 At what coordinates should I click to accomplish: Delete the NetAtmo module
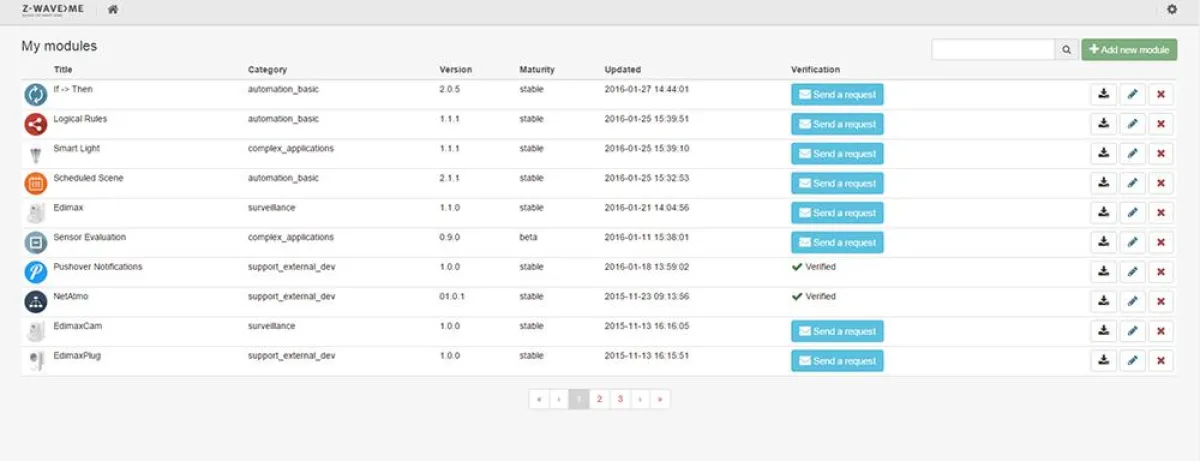(x=1161, y=302)
